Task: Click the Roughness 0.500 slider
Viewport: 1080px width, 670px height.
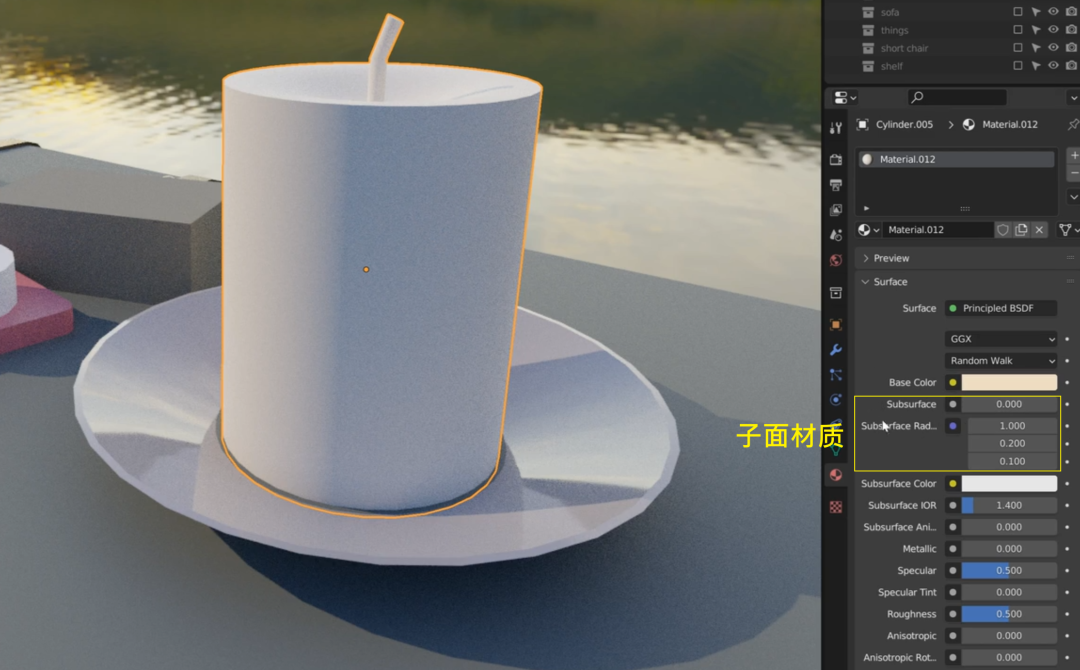Action: click(1009, 614)
